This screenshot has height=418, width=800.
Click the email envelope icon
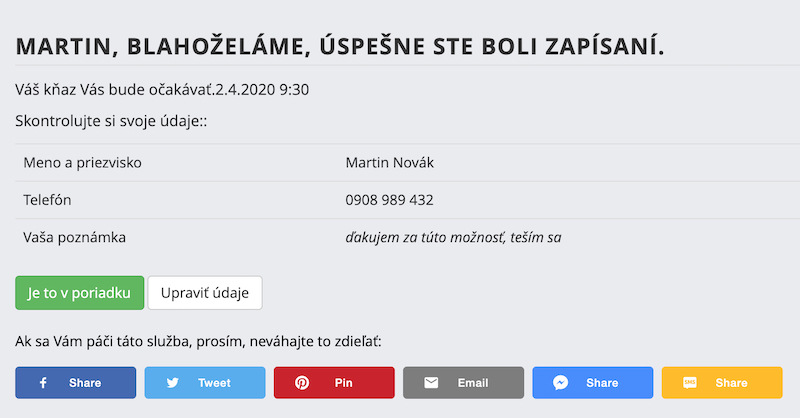click(x=431, y=383)
